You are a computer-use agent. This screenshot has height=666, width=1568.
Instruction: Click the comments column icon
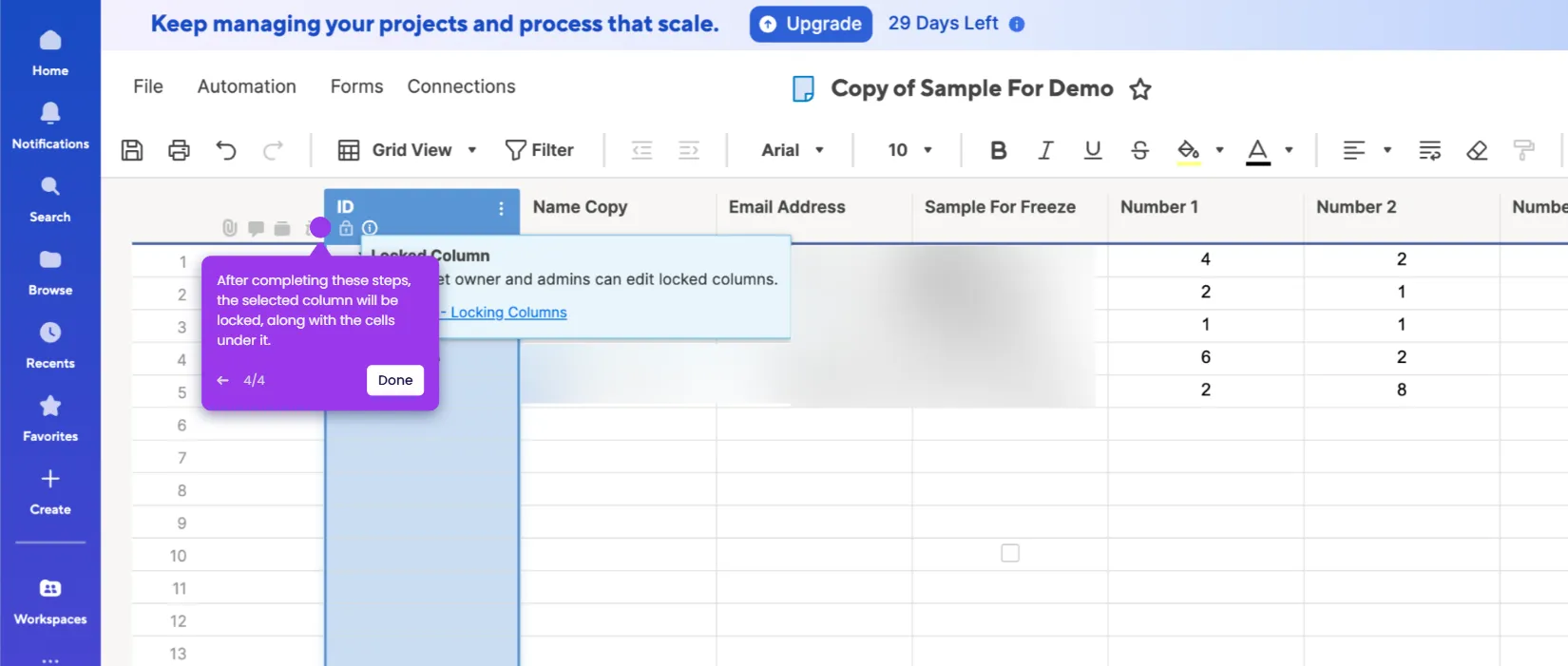256,228
